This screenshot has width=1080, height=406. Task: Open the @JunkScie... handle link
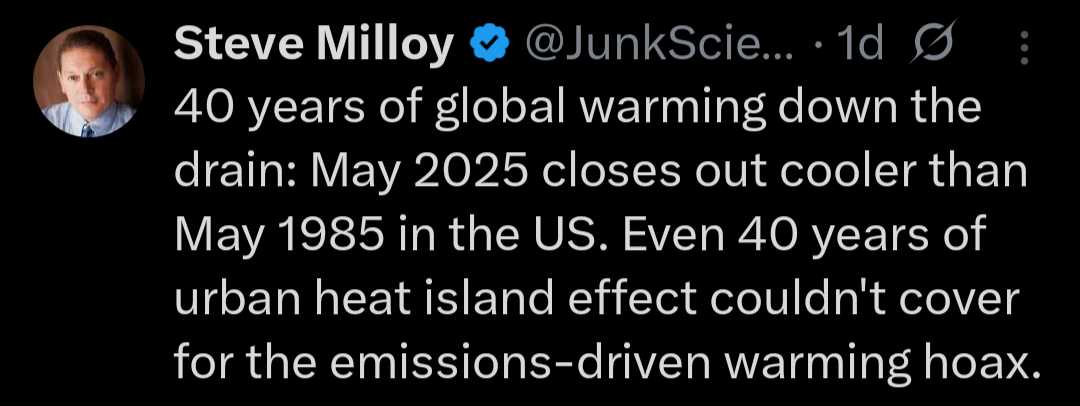click(660, 46)
